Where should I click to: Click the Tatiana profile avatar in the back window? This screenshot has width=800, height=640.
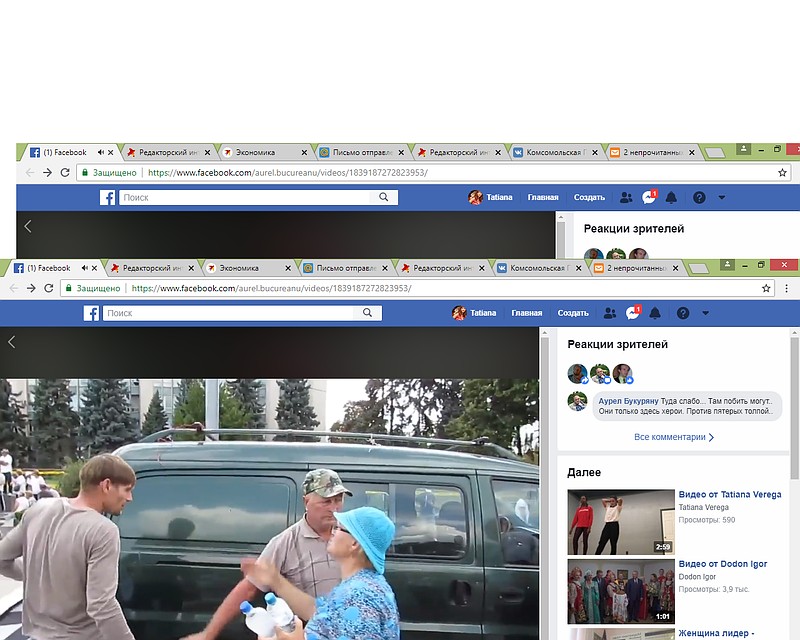(x=476, y=198)
